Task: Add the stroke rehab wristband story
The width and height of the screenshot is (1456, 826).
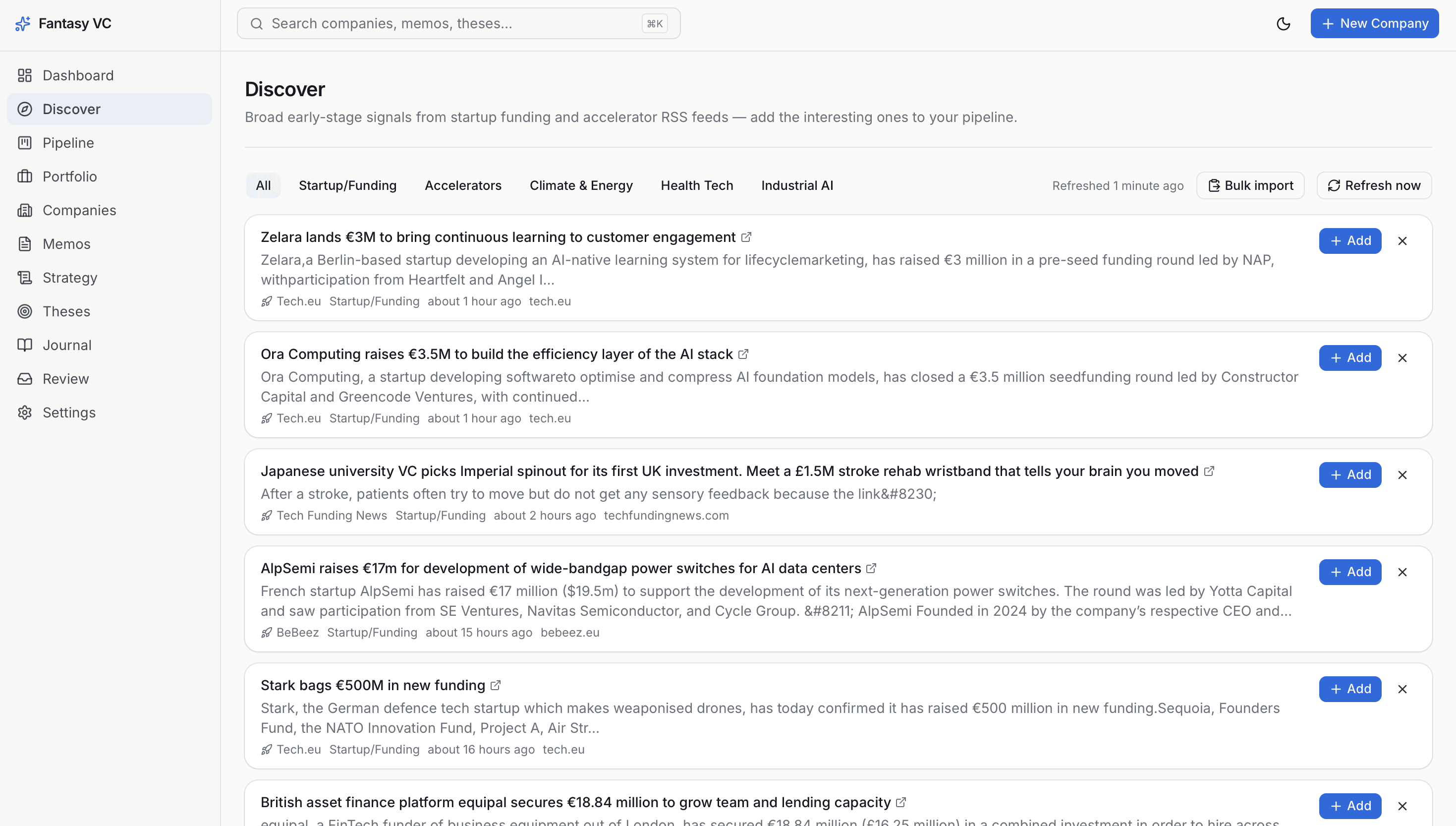Action: tap(1350, 475)
